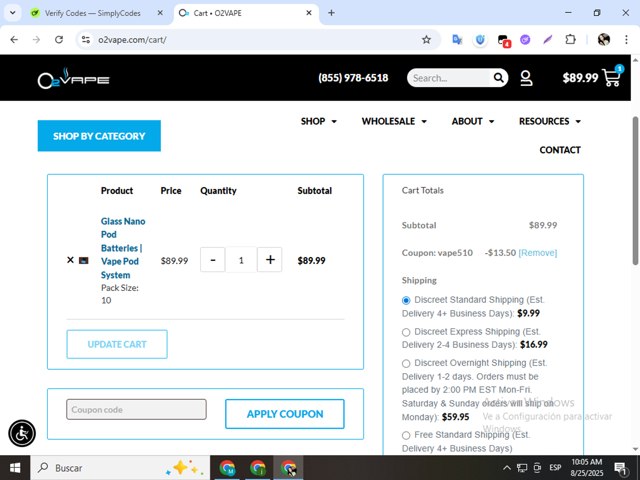Image resolution: width=640 pixels, height=480 pixels.
Task: Click SHOP BY CATEGORY button
Action: tap(99, 136)
